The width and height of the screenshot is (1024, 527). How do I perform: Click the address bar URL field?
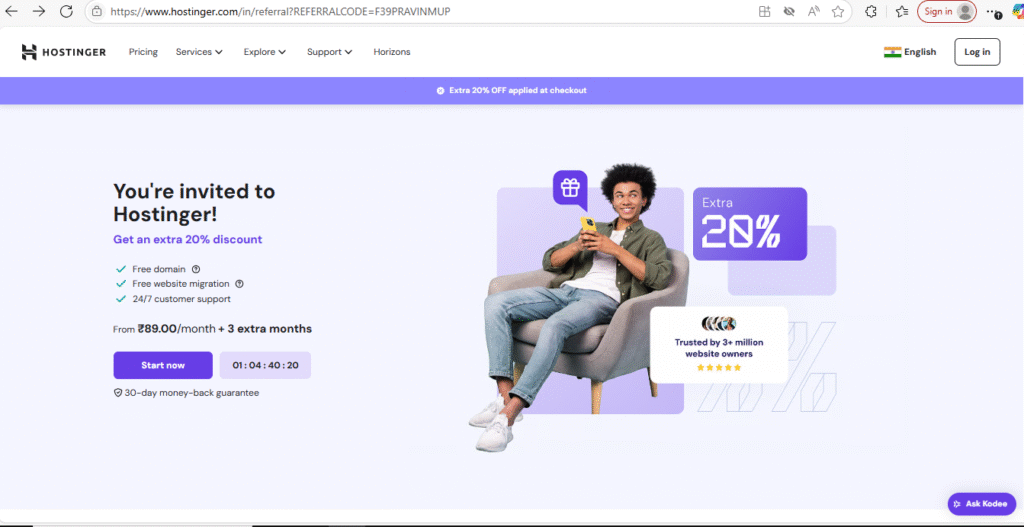pos(418,12)
